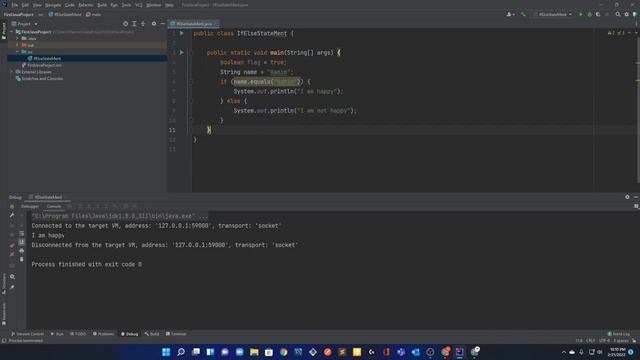Open the Project view dropdown
Viewport: 640px width, 360px height.
click(25, 24)
